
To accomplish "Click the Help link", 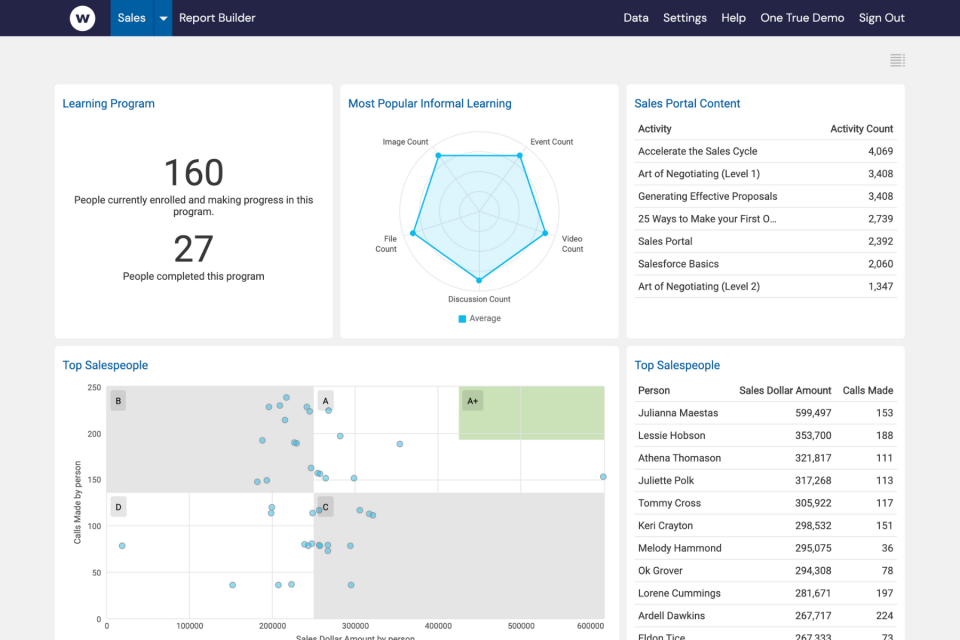I will (734, 18).
